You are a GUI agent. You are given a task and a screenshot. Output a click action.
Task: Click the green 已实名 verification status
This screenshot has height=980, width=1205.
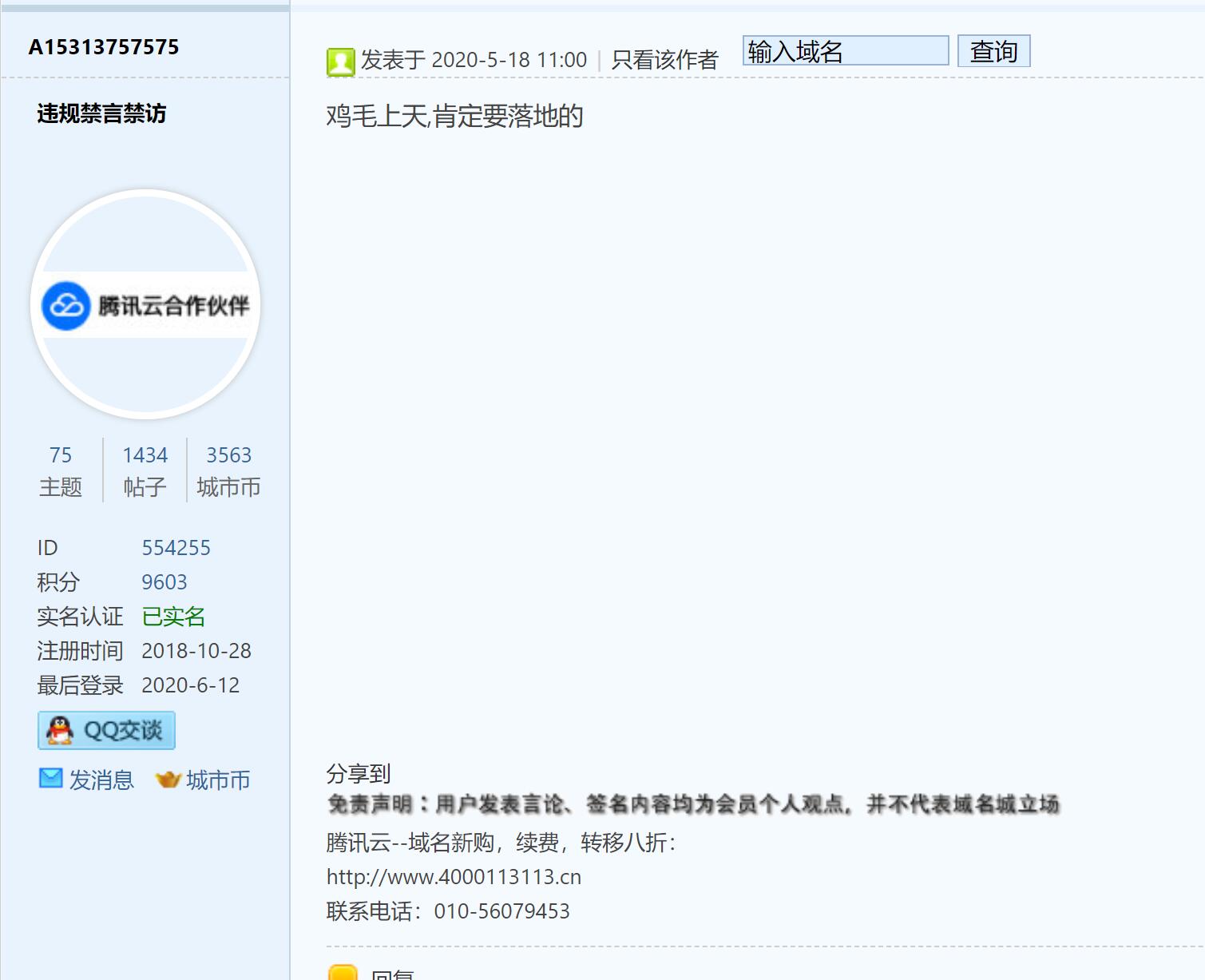[x=173, y=616]
